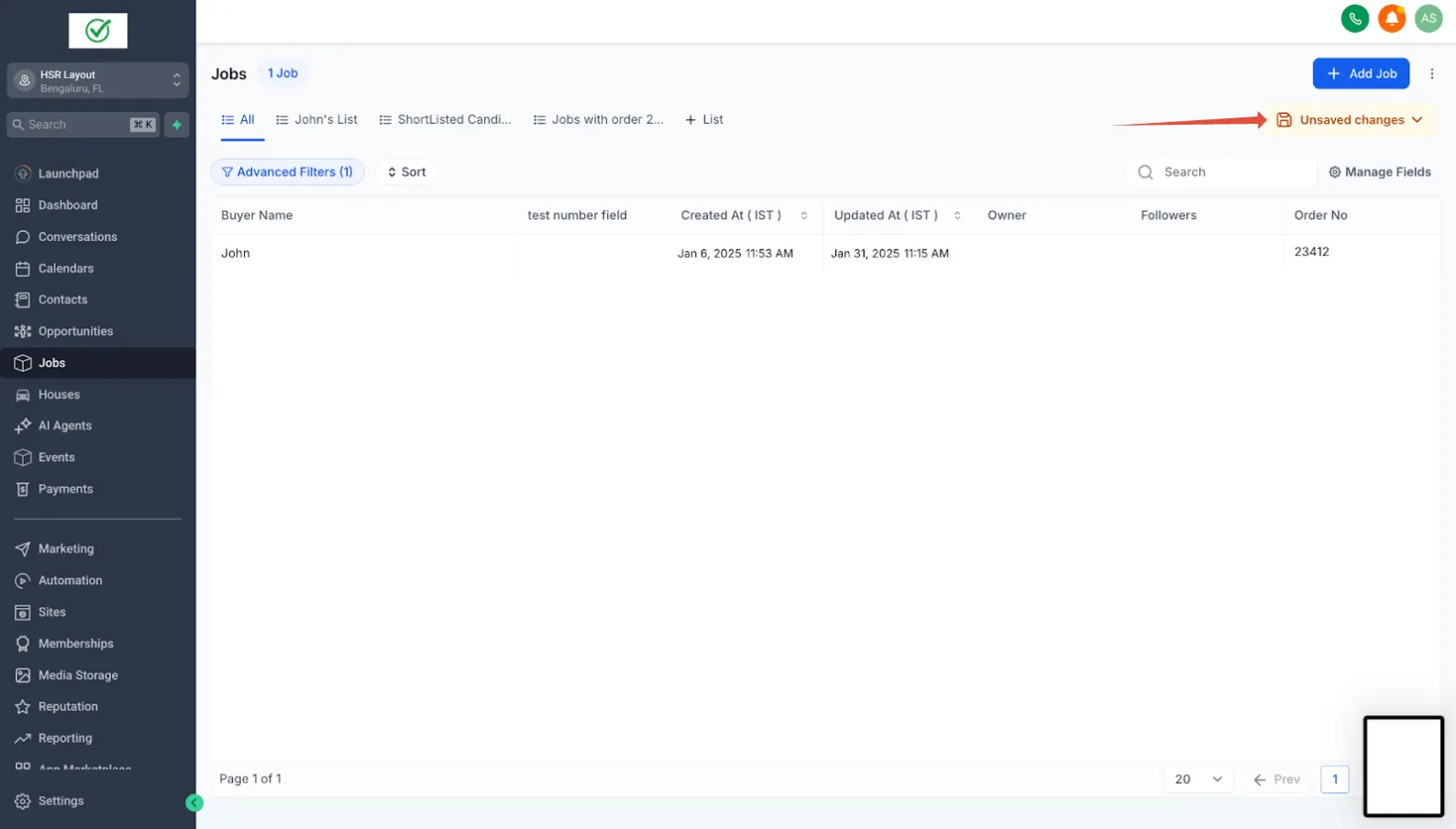Open the AS user avatar menu

click(x=1428, y=18)
